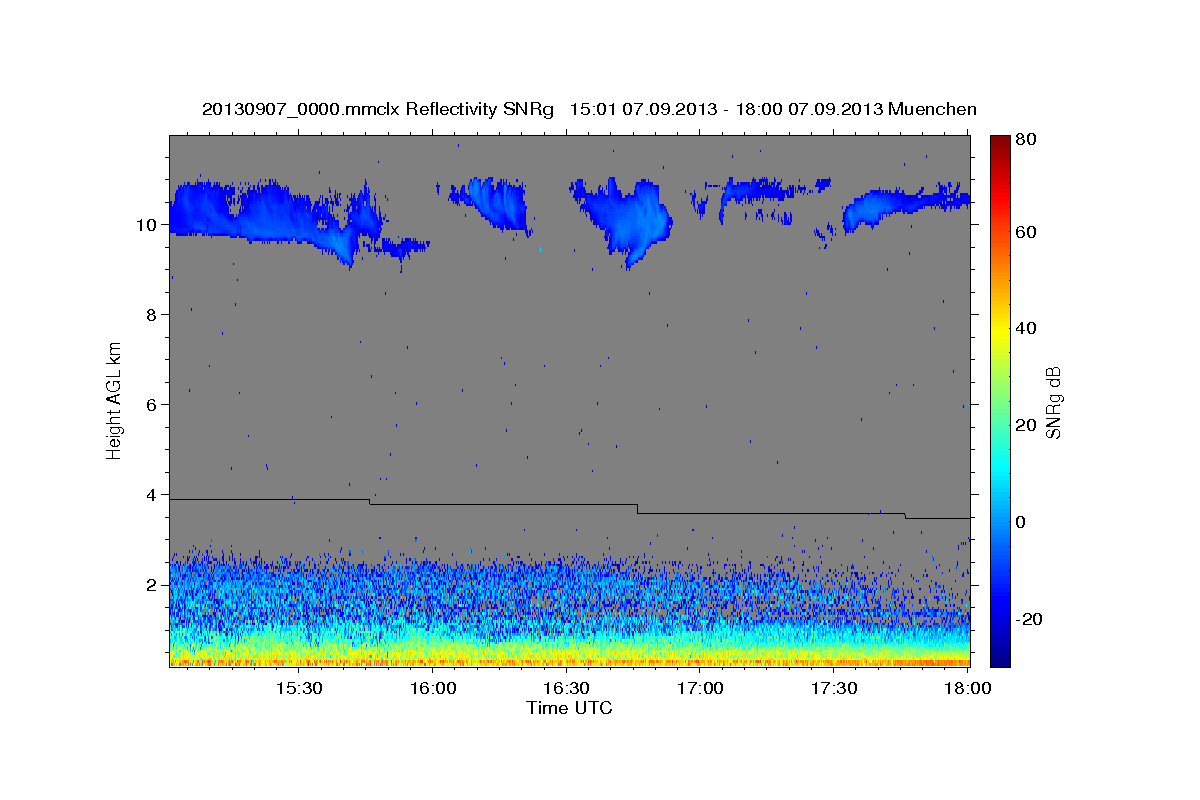Screen dimensions: 1200x800
Task: Click the colorbar value 60
Action: click(1025, 232)
